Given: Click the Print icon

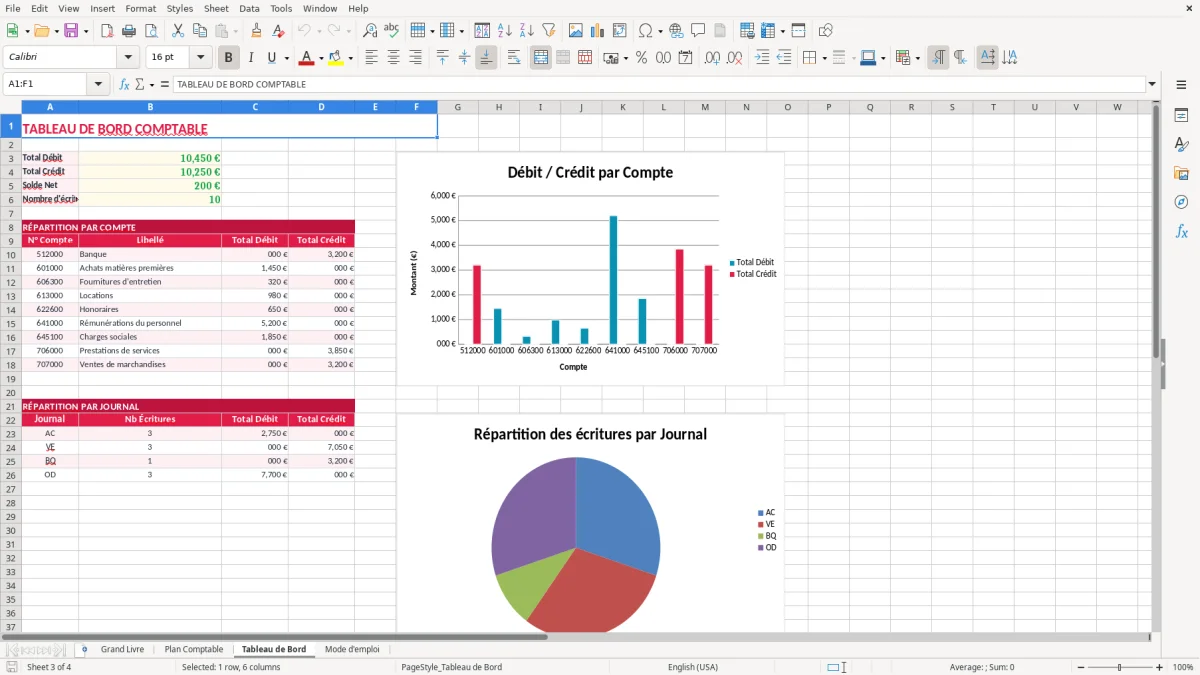Looking at the screenshot, I should click(129, 31).
